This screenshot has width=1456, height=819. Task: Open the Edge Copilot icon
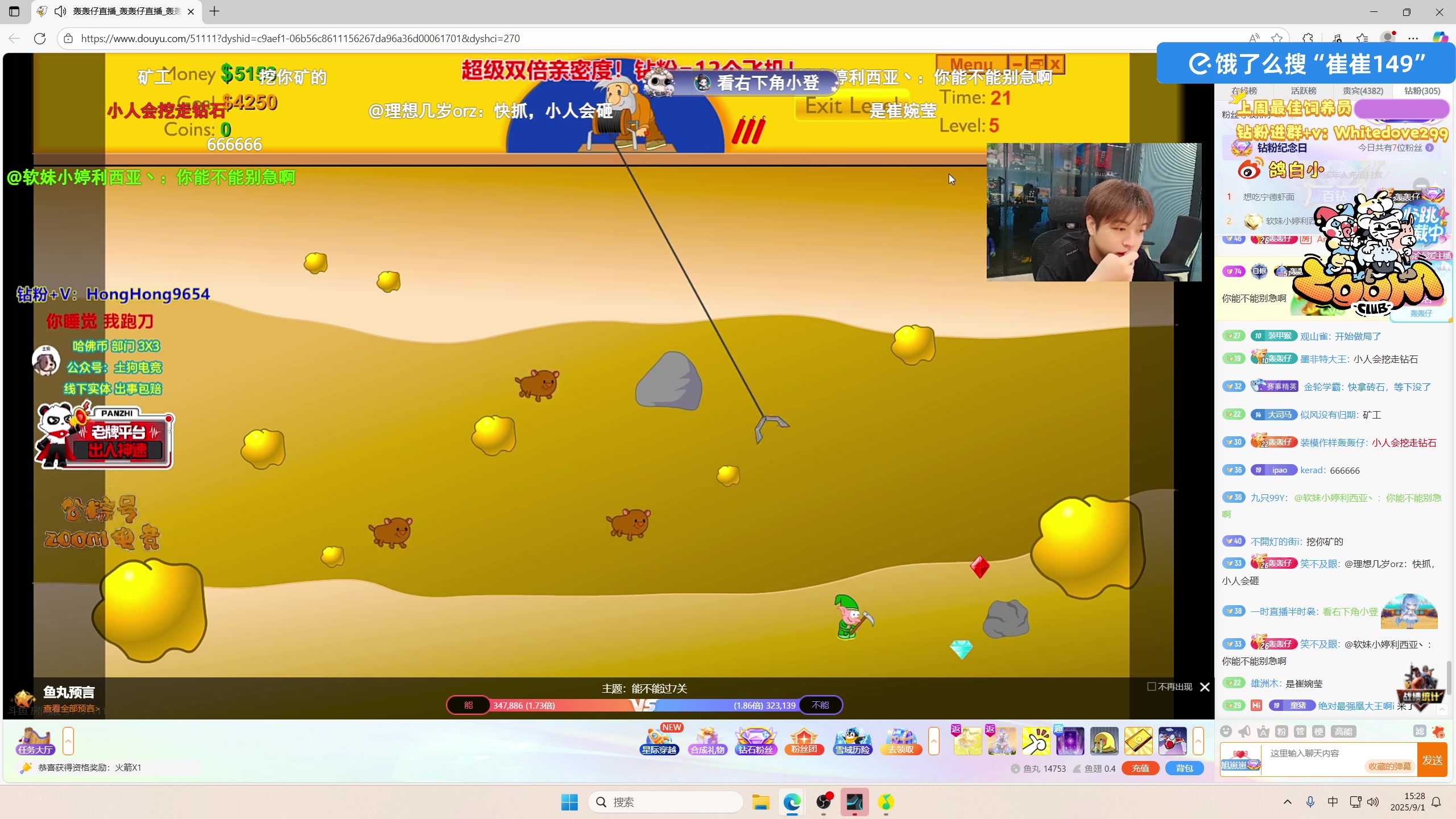[x=1440, y=38]
